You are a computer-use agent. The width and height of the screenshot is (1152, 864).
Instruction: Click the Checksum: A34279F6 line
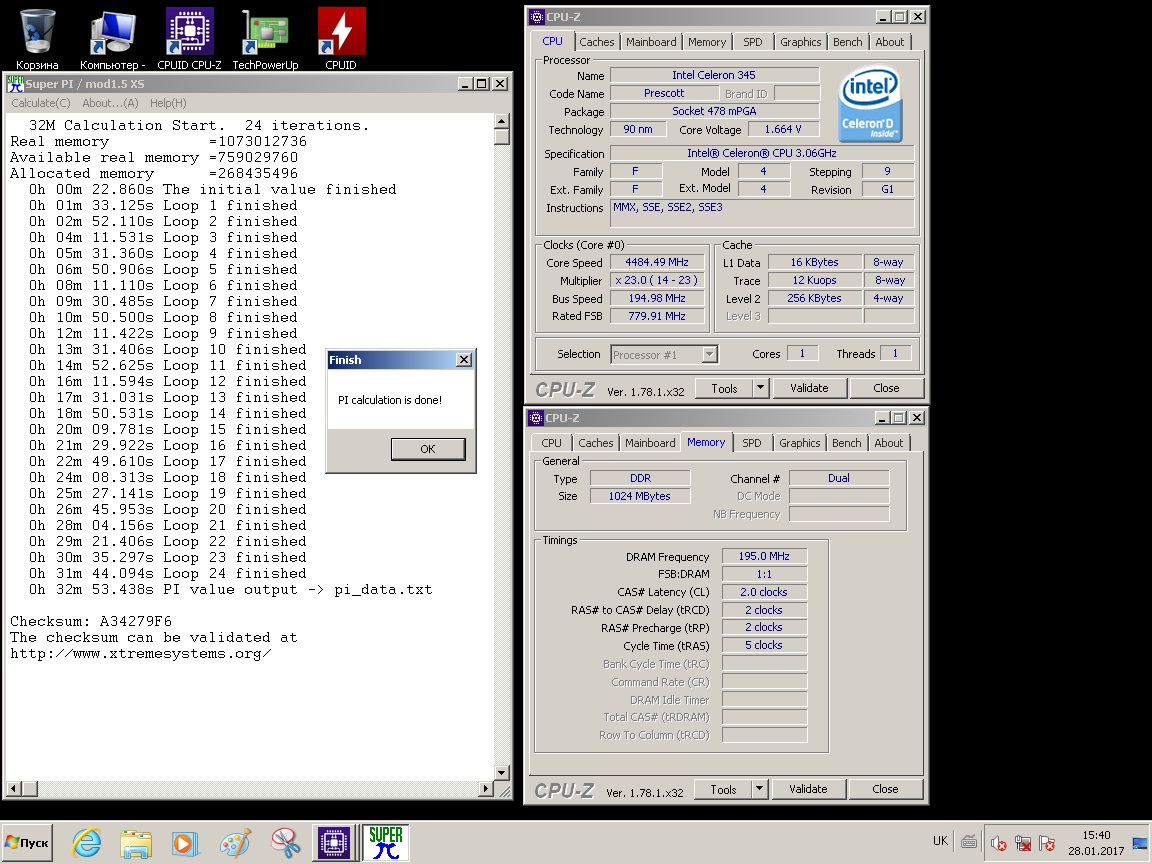click(x=90, y=621)
